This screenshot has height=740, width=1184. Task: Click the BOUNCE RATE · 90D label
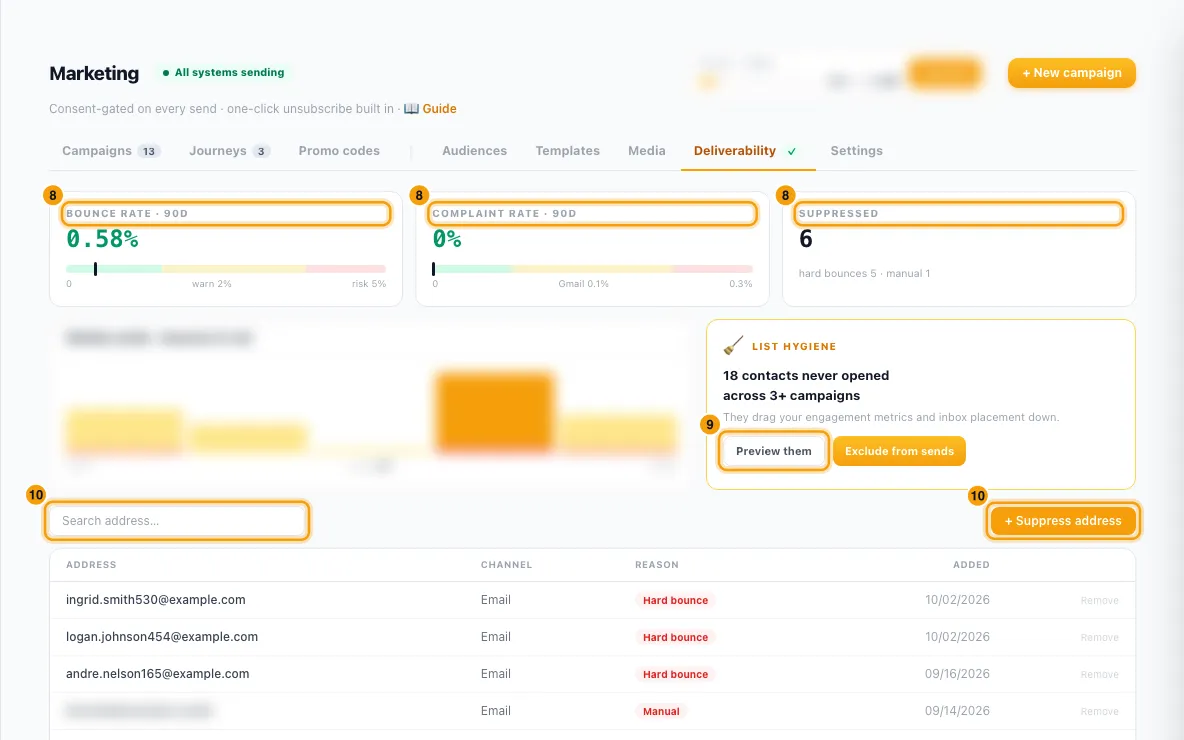(127, 214)
